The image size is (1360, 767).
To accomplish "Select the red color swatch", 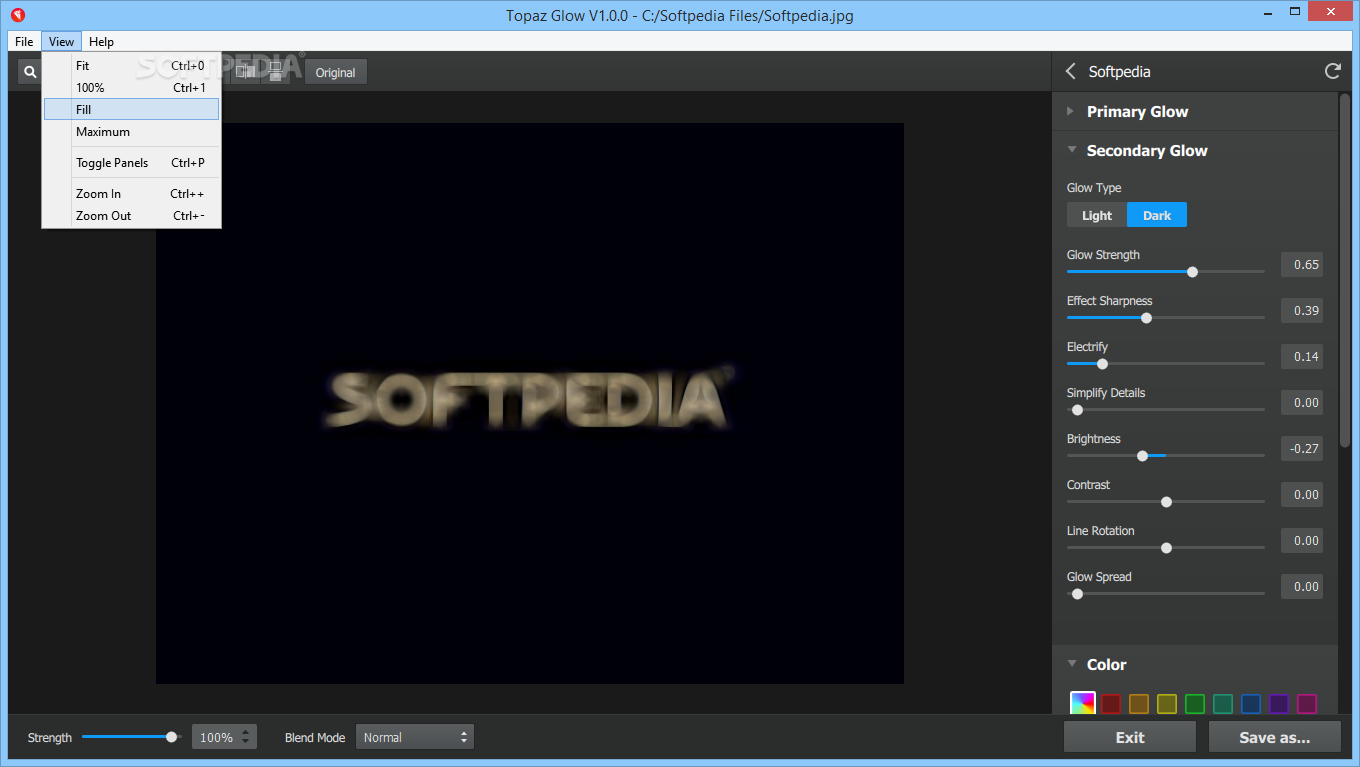I will tap(1110, 704).
